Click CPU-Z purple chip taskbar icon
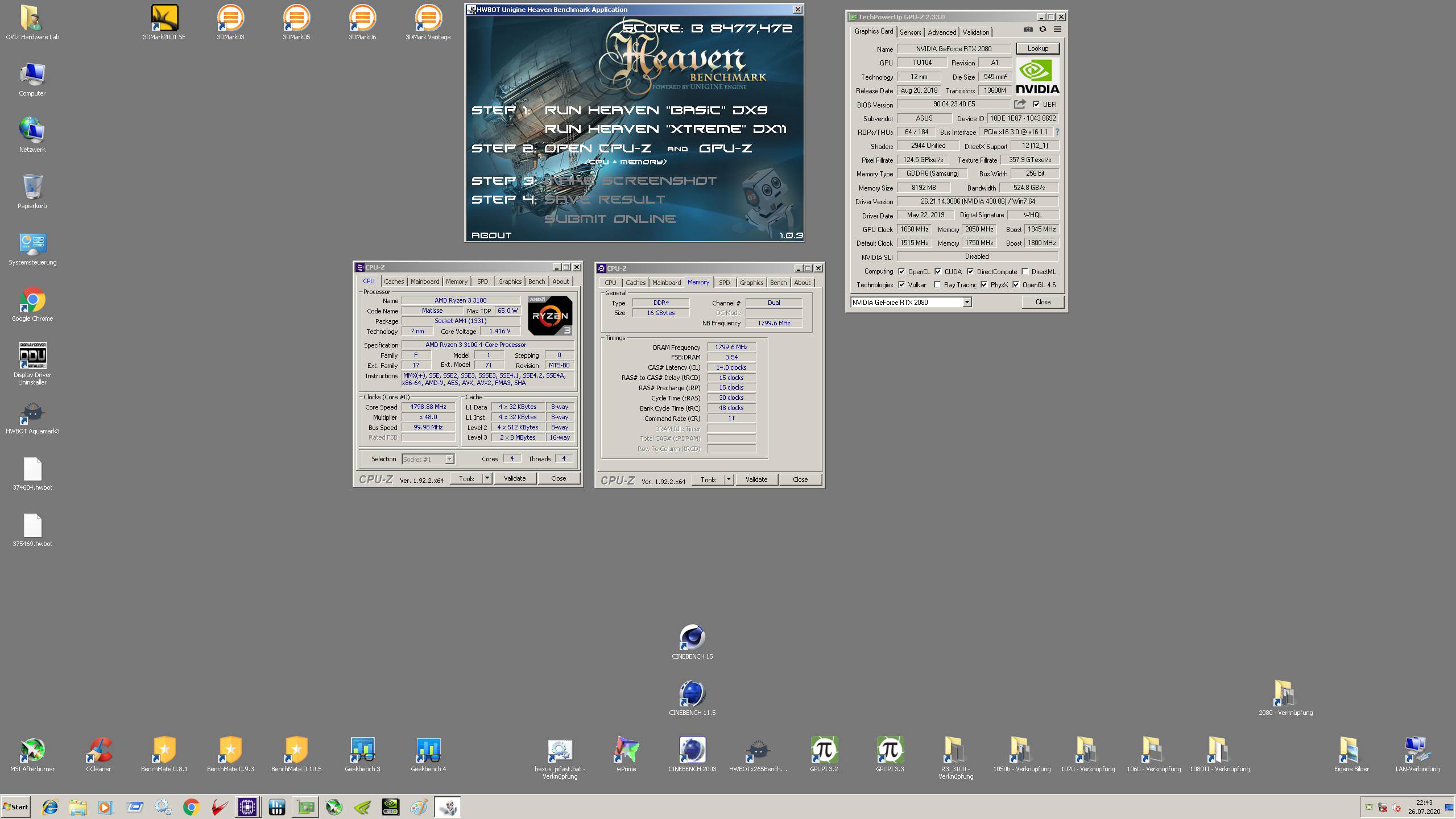Screen dimensions: 1456x819 [x=247, y=807]
